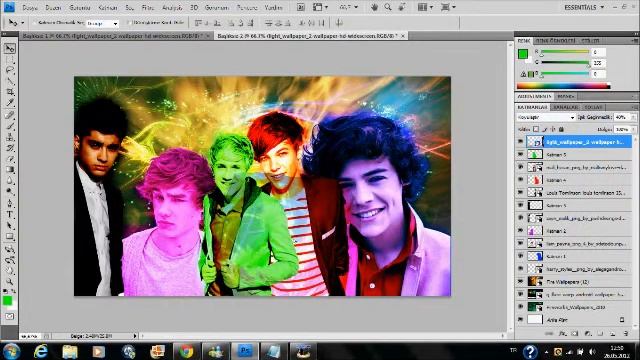Image resolution: width=640 pixels, height=360 pixels.
Task: Open the Pencere menu
Action: tap(247, 7)
